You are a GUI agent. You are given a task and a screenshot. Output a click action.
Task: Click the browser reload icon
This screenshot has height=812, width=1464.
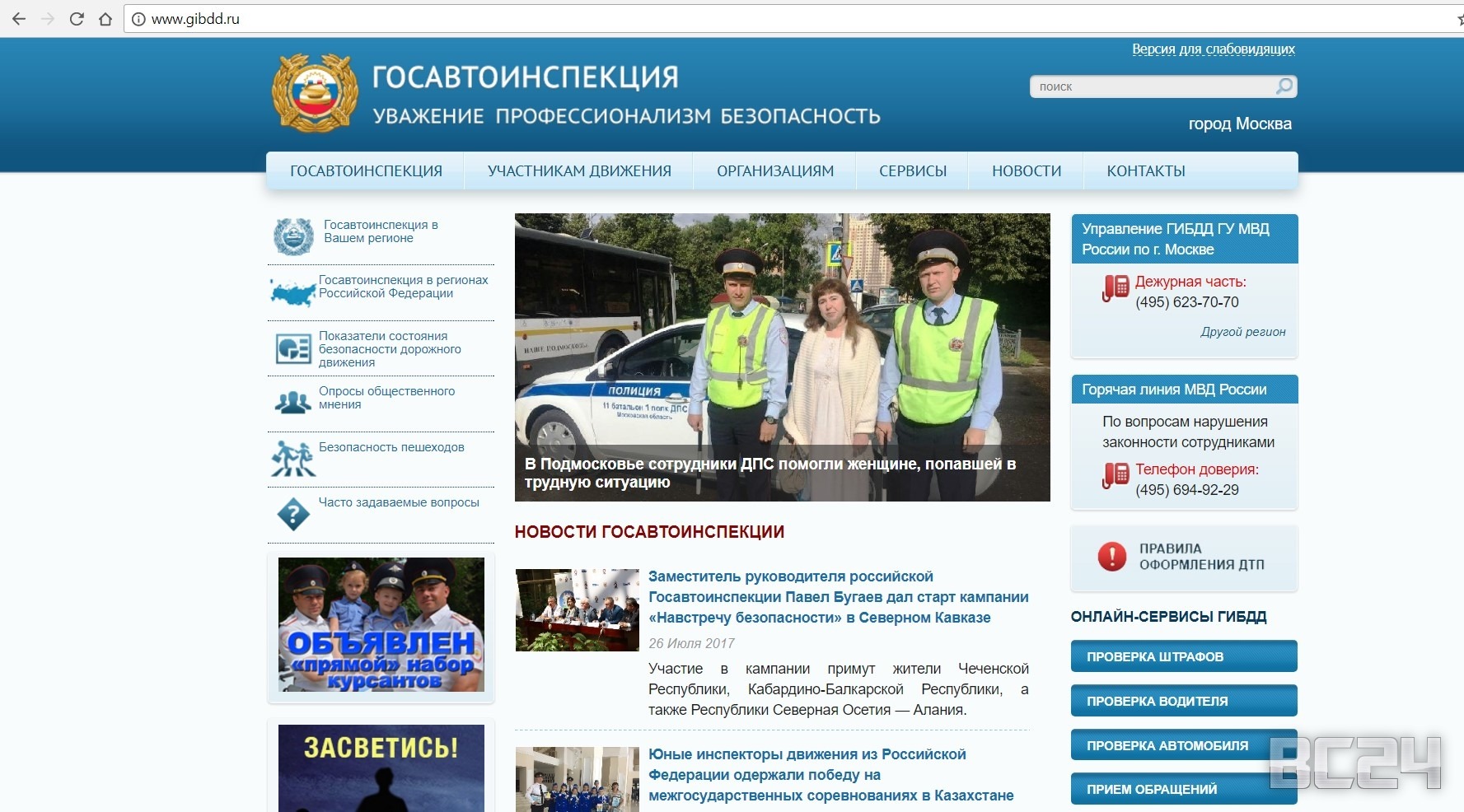77,19
